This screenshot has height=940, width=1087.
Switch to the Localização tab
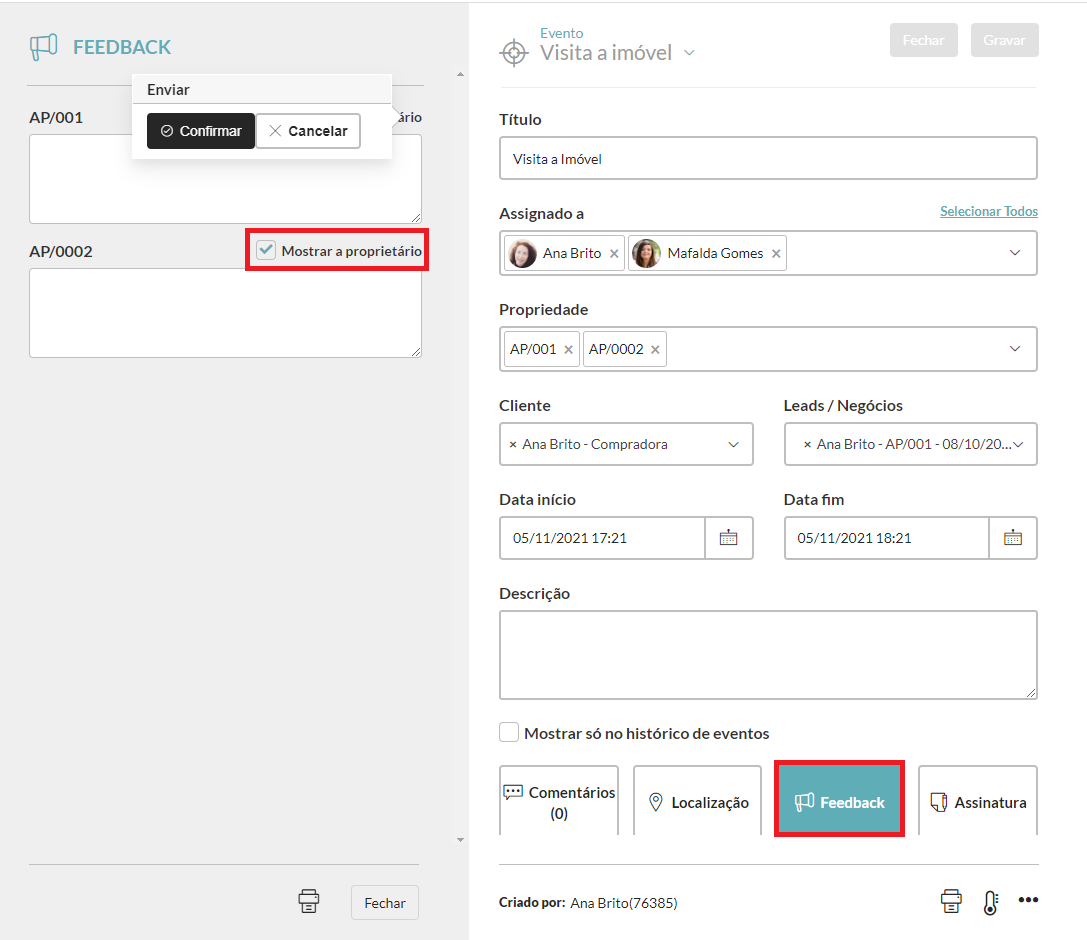point(697,802)
